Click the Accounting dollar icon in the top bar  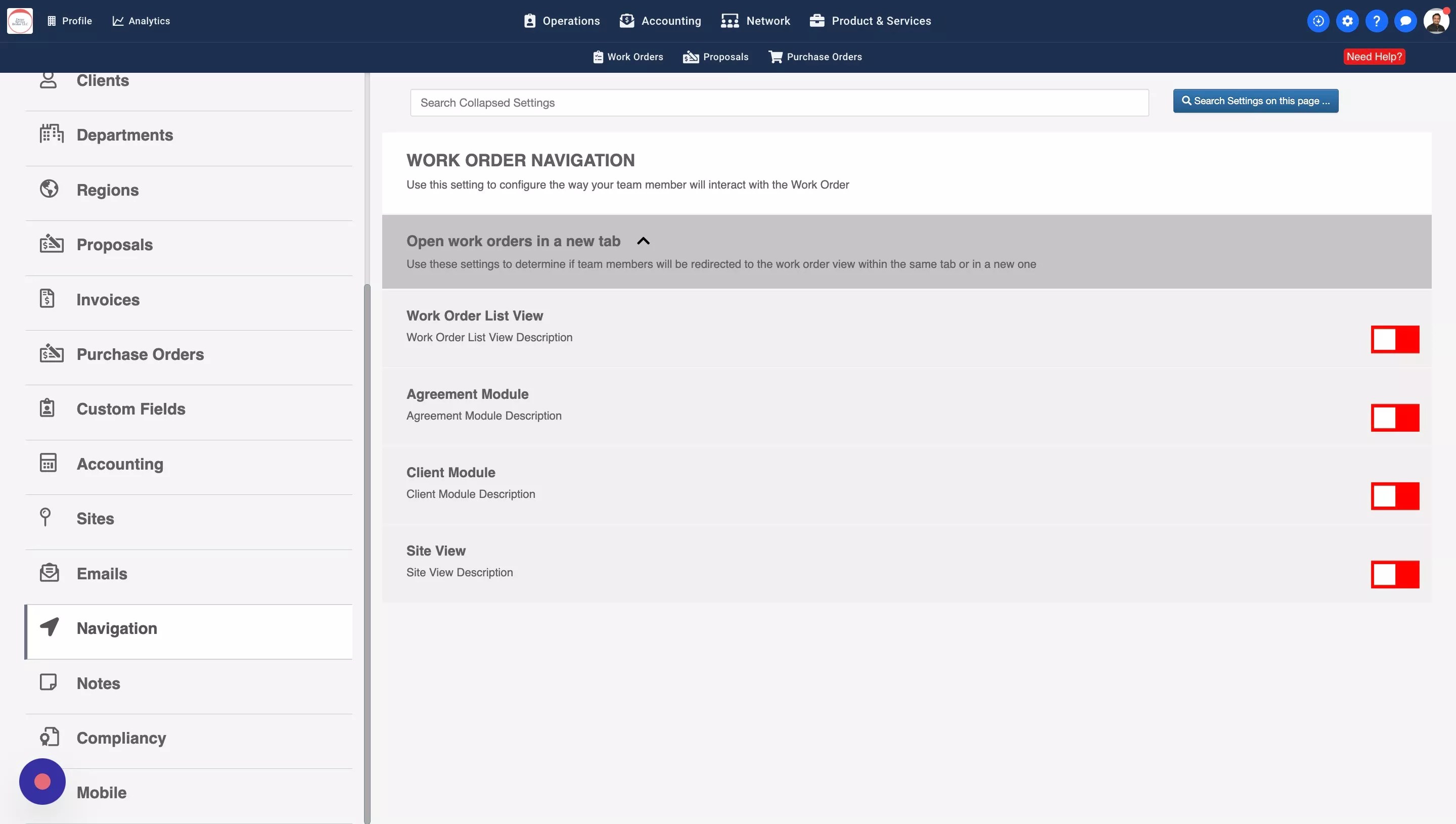[x=627, y=20]
